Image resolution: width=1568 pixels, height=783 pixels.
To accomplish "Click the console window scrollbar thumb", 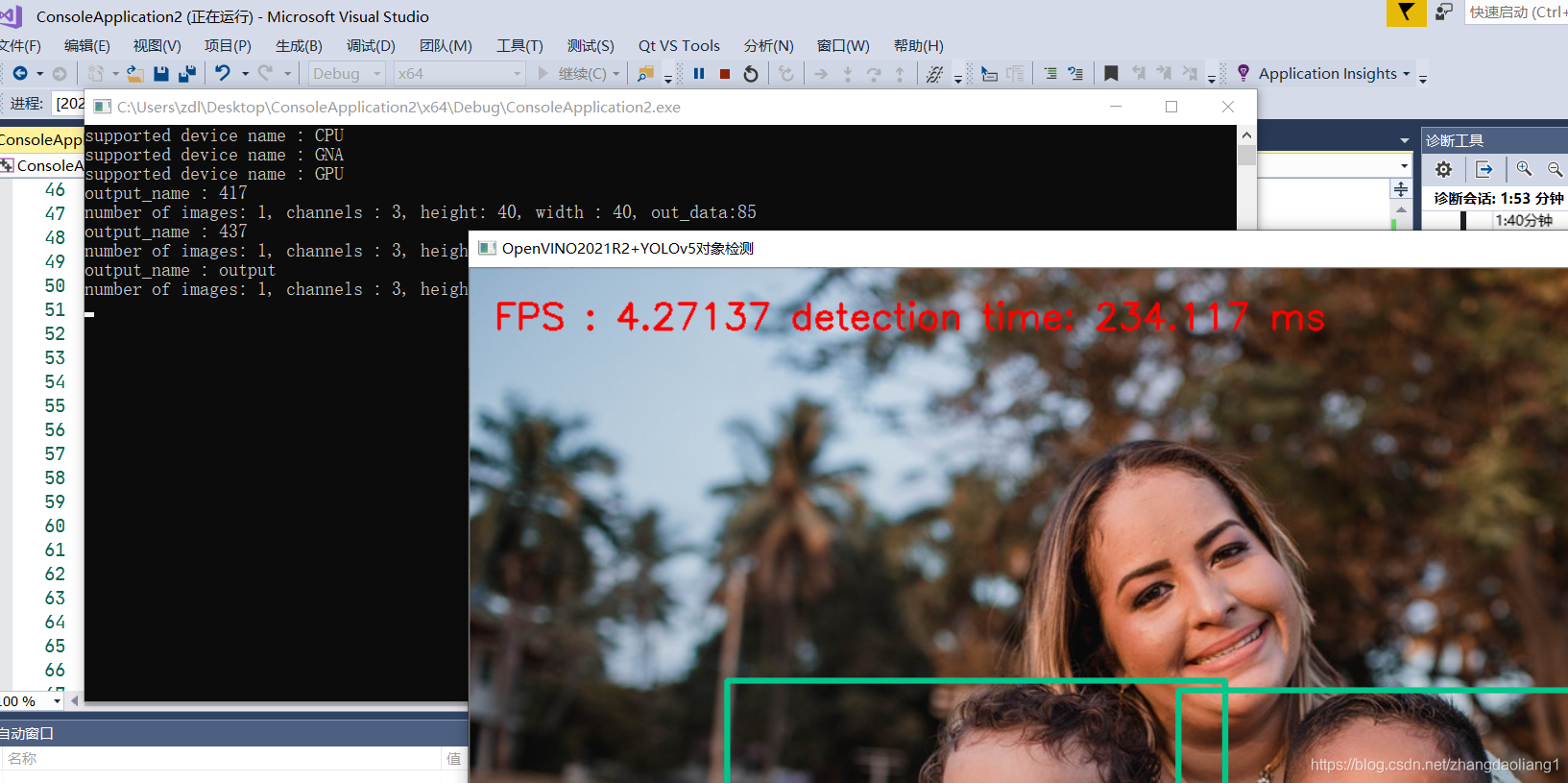I will click(x=1246, y=155).
